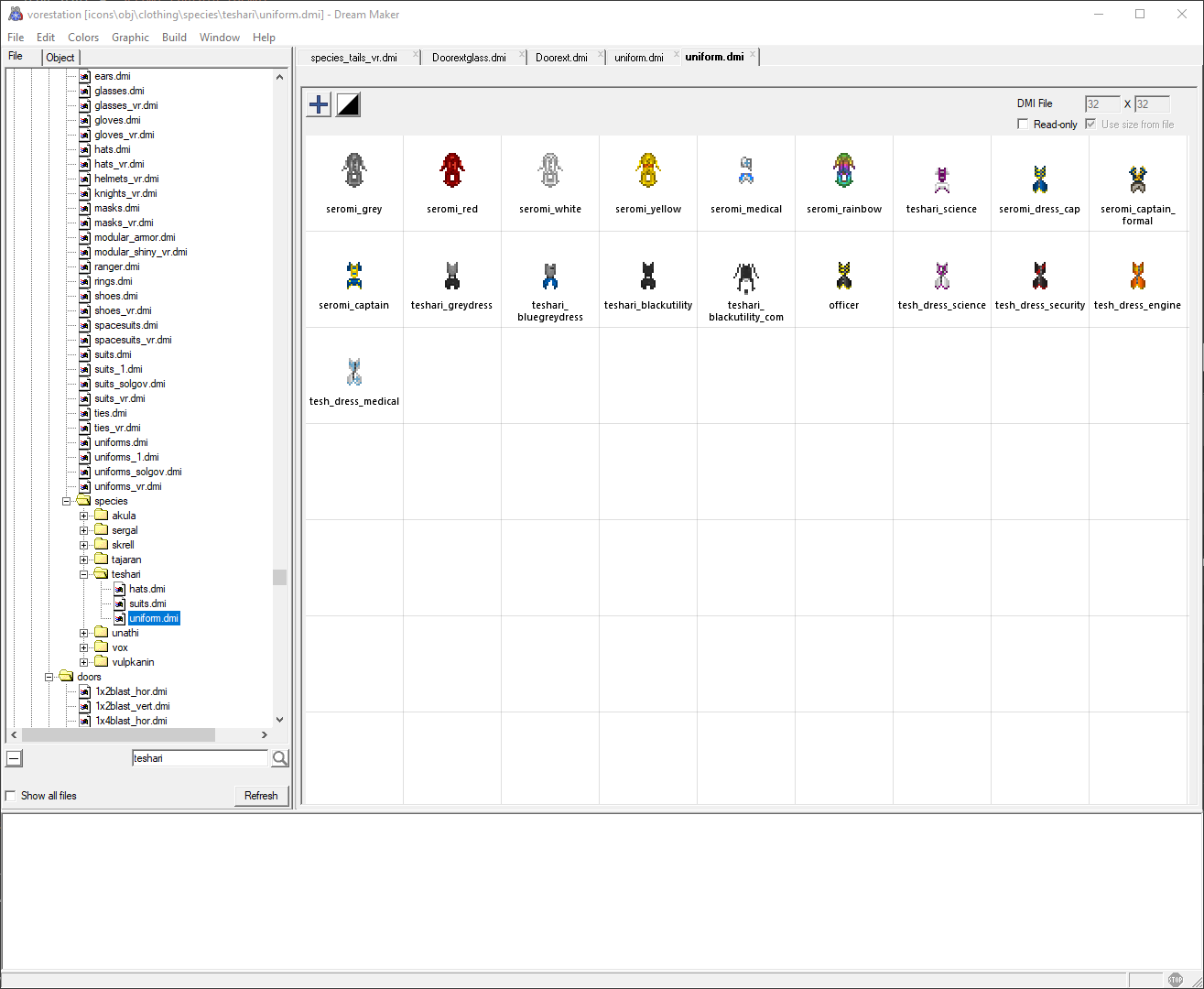Collapse the doors folder
This screenshot has height=989, width=1204.
[x=49, y=676]
